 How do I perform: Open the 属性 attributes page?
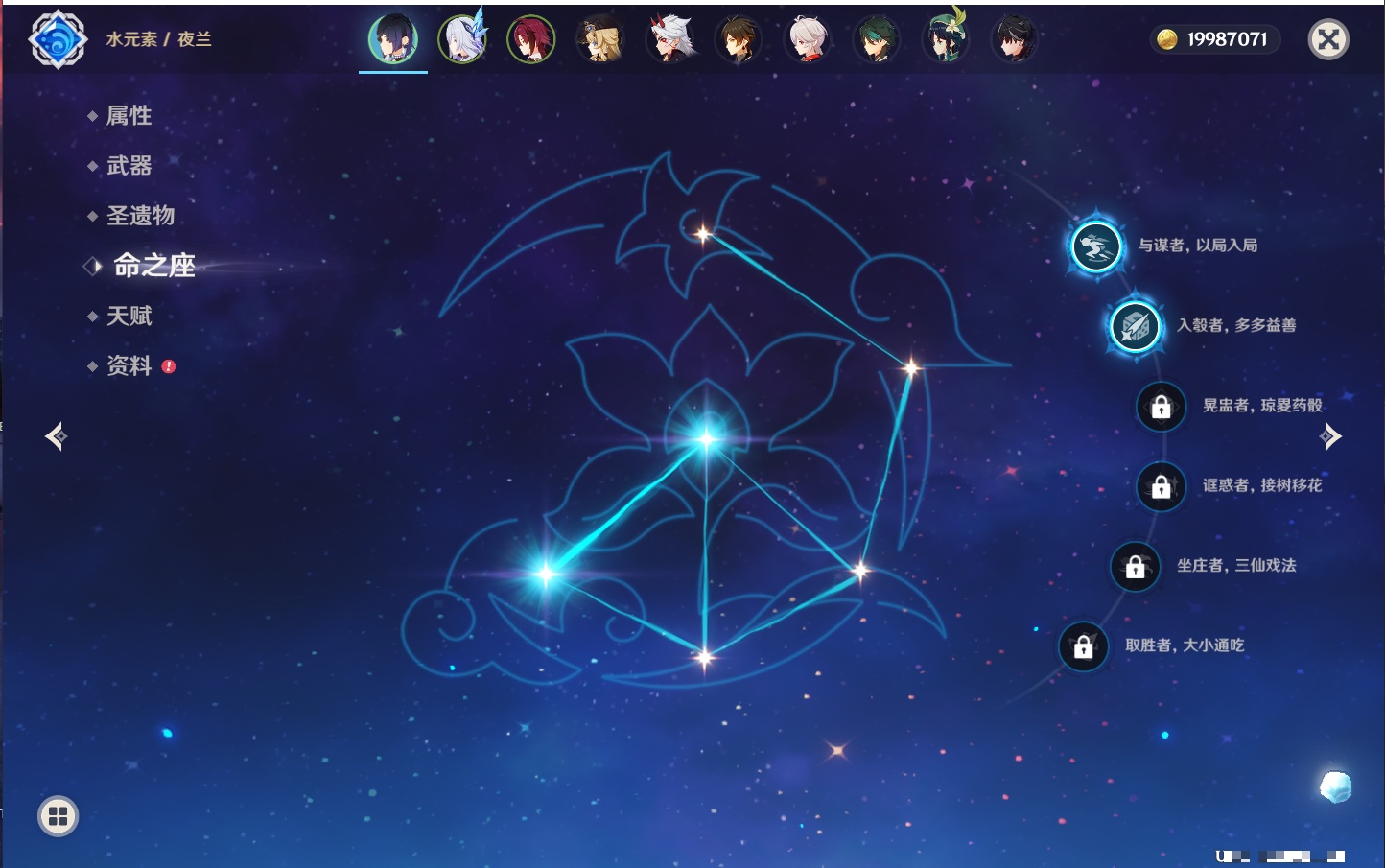129,116
